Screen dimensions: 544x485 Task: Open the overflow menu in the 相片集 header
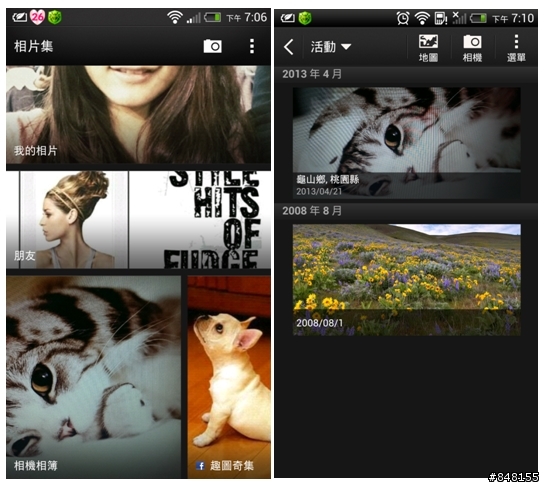click(252, 46)
